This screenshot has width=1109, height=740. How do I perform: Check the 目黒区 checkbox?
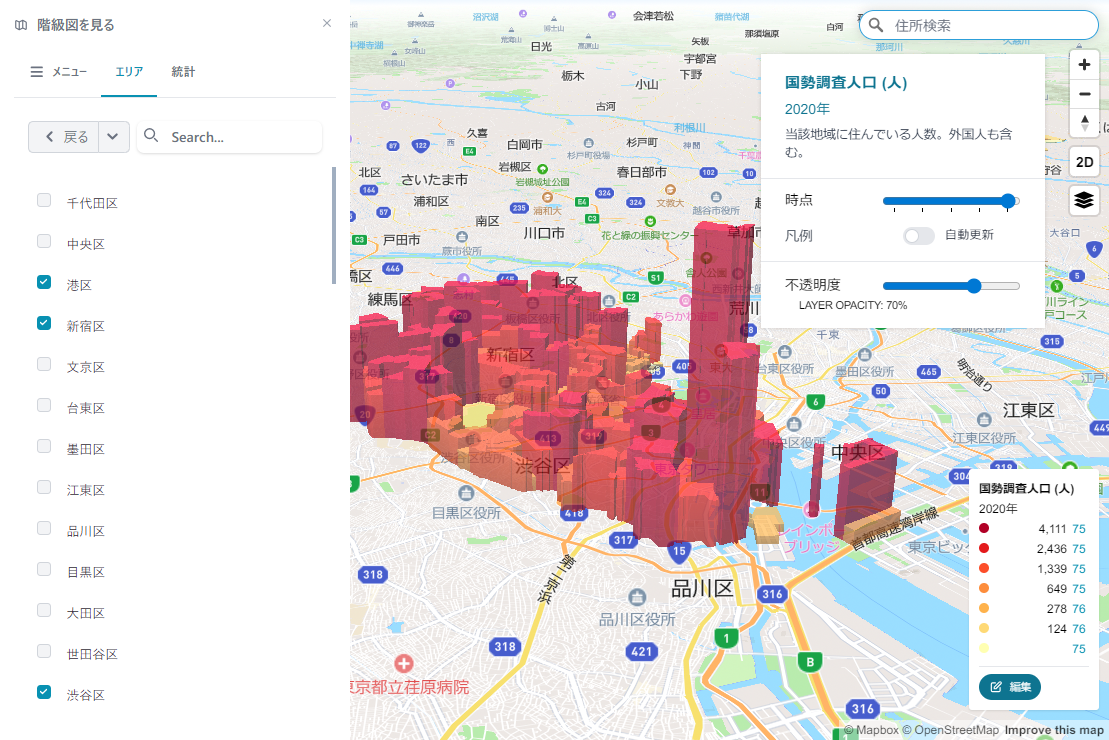click(44, 570)
